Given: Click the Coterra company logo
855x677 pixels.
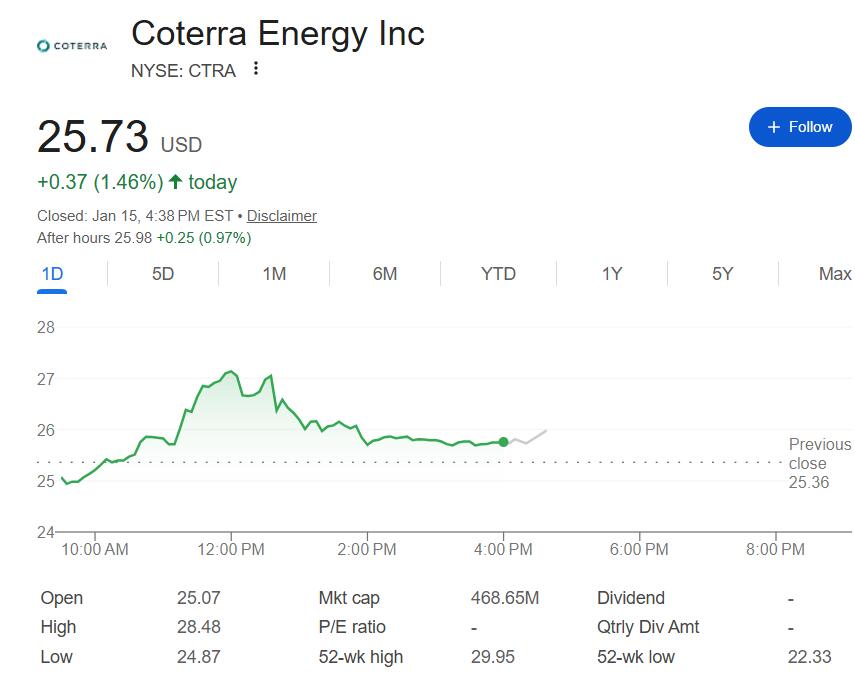Looking at the screenshot, I should point(71,46).
